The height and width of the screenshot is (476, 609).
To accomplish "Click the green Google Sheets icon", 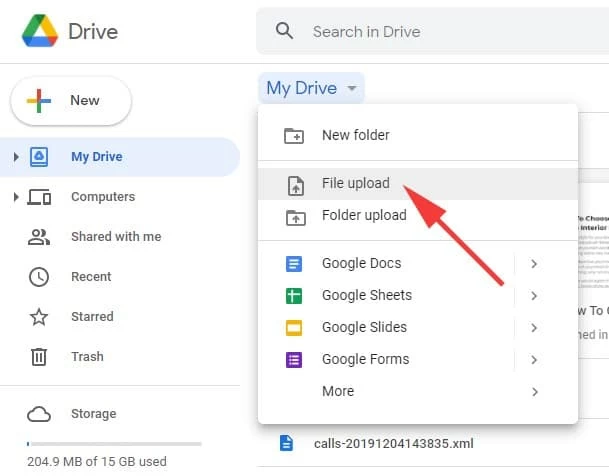I will click(294, 296).
